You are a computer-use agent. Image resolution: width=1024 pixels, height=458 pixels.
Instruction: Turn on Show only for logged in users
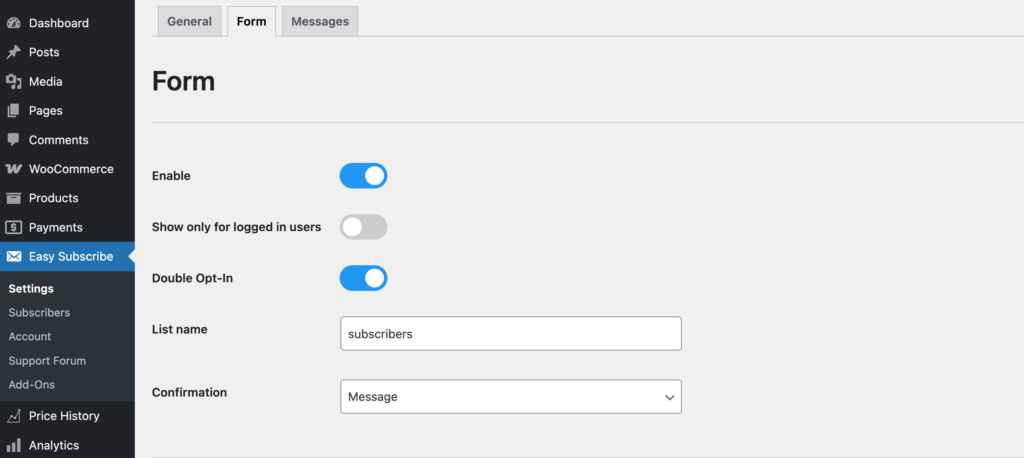coord(363,227)
